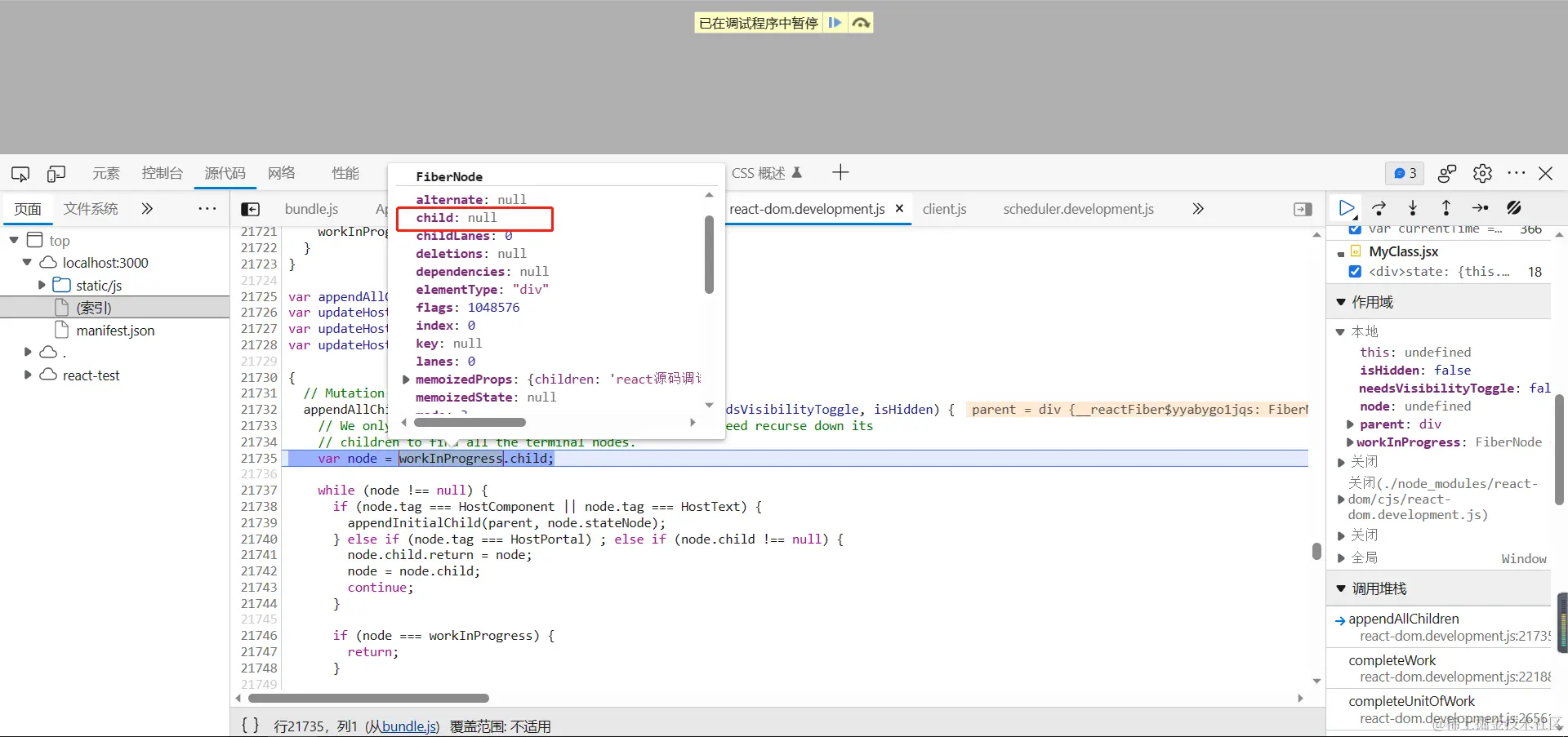Resume script execution in debugger toolbar
Viewport: 1568px width, 737px height.
click(1347, 209)
